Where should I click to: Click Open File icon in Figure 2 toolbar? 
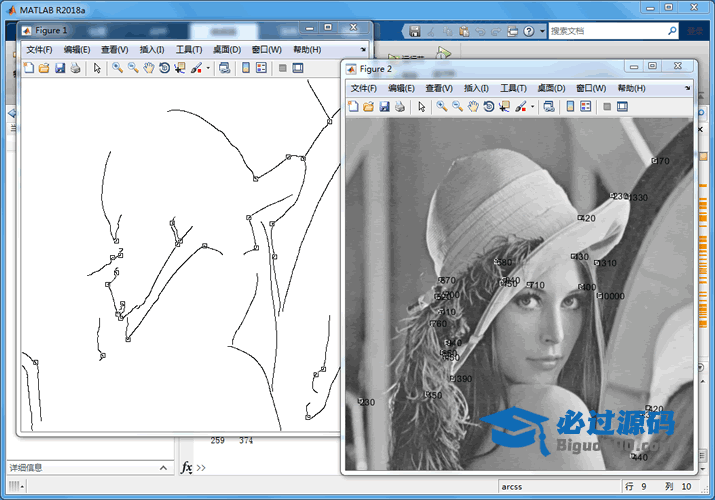pos(368,107)
